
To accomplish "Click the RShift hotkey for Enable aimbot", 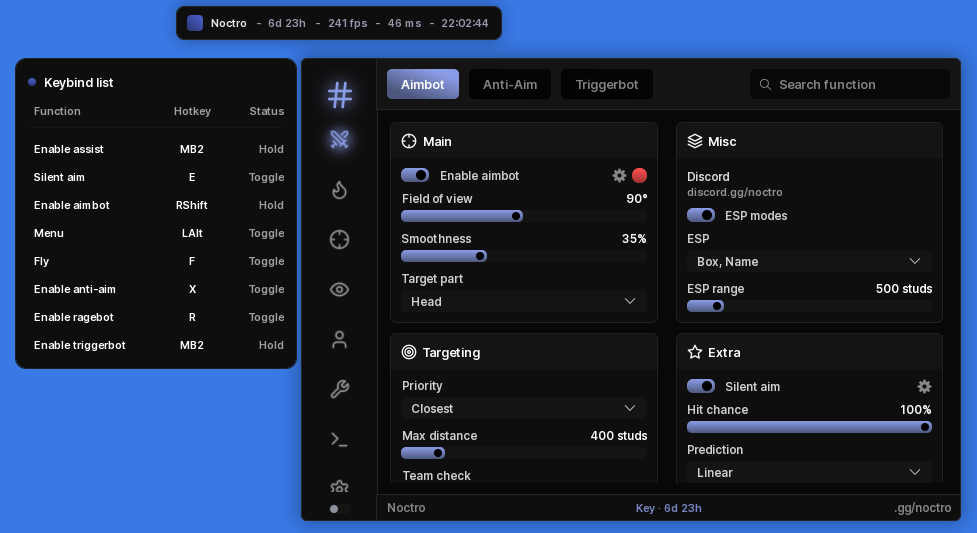I will pos(192,205).
